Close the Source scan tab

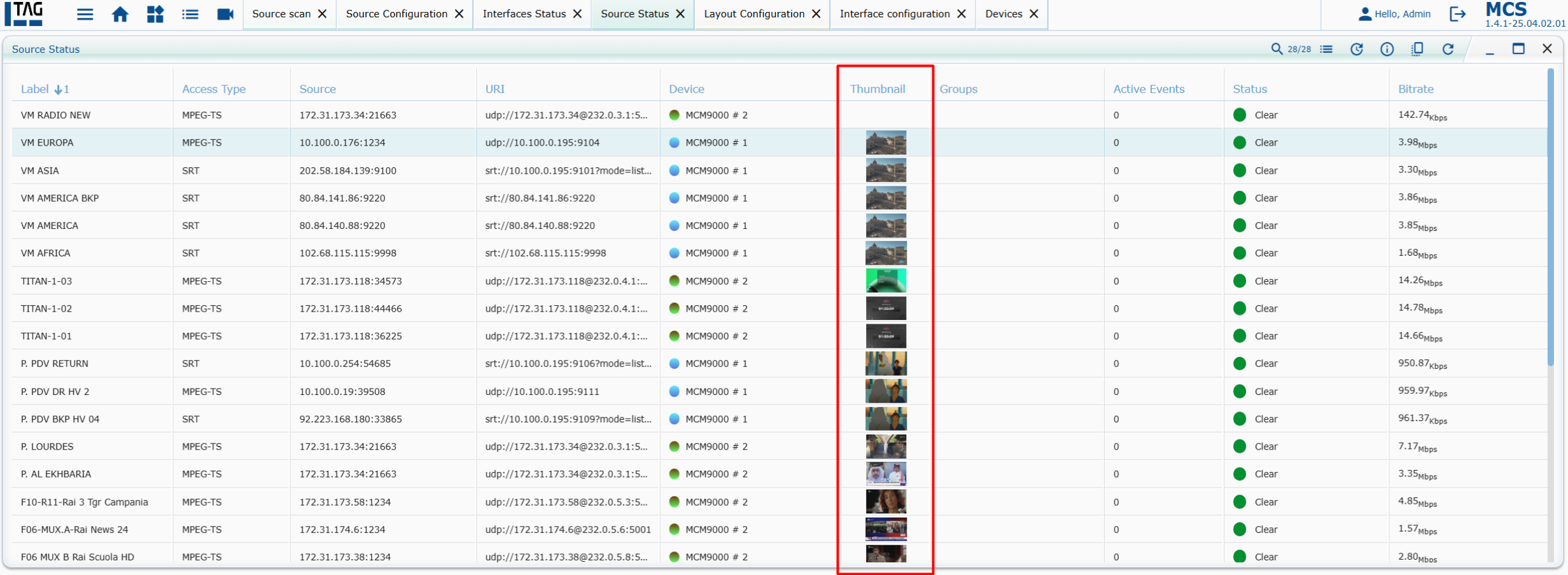click(323, 14)
